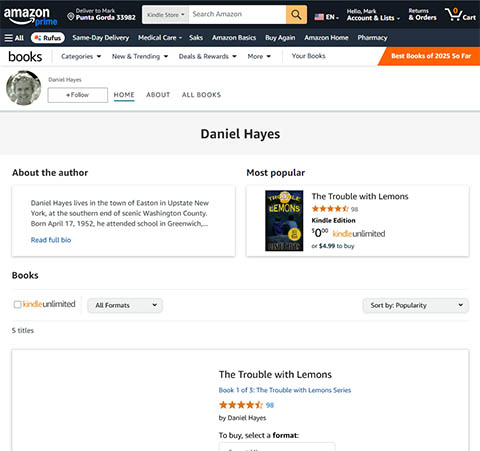The width and height of the screenshot is (480, 451).
Task: Open the All hamburger menu
Action: (14, 38)
